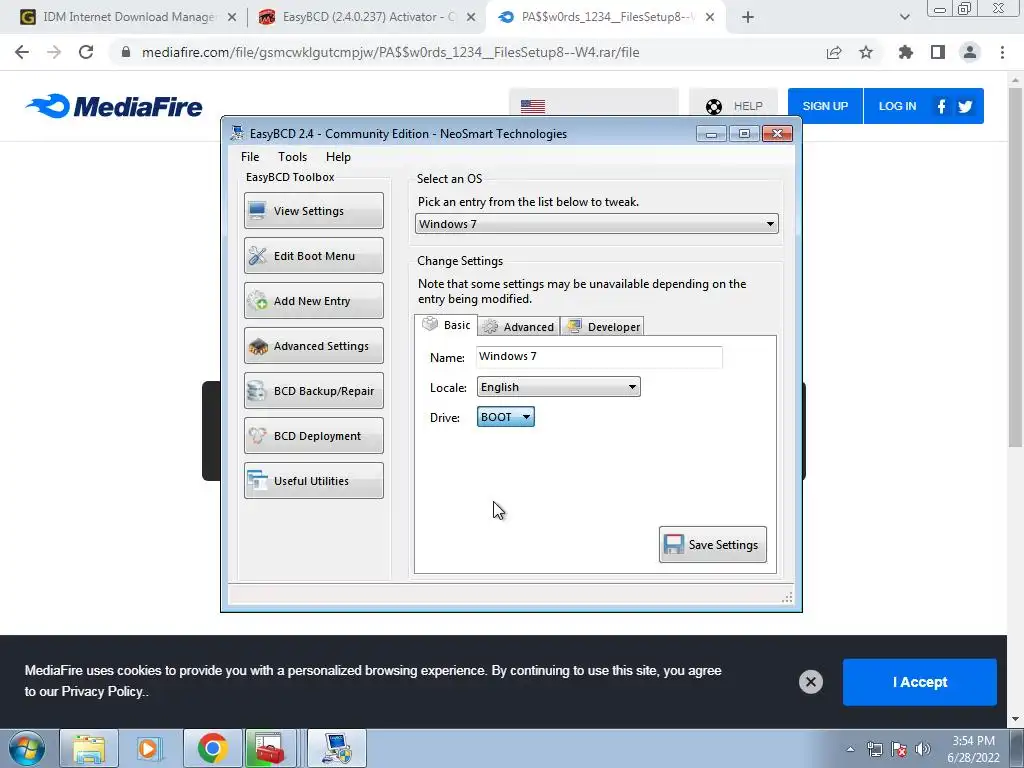
Task: Open Useful Utilities section
Action: point(313,481)
